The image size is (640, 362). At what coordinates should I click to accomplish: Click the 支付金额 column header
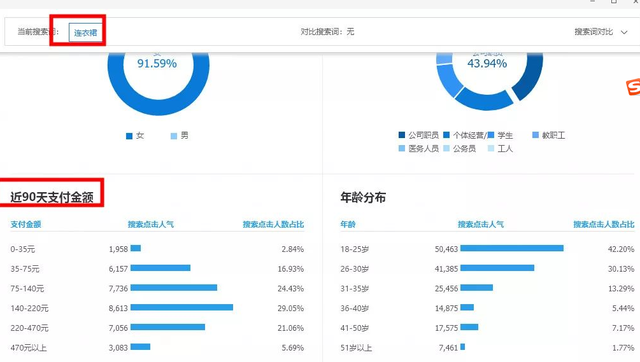[26, 224]
